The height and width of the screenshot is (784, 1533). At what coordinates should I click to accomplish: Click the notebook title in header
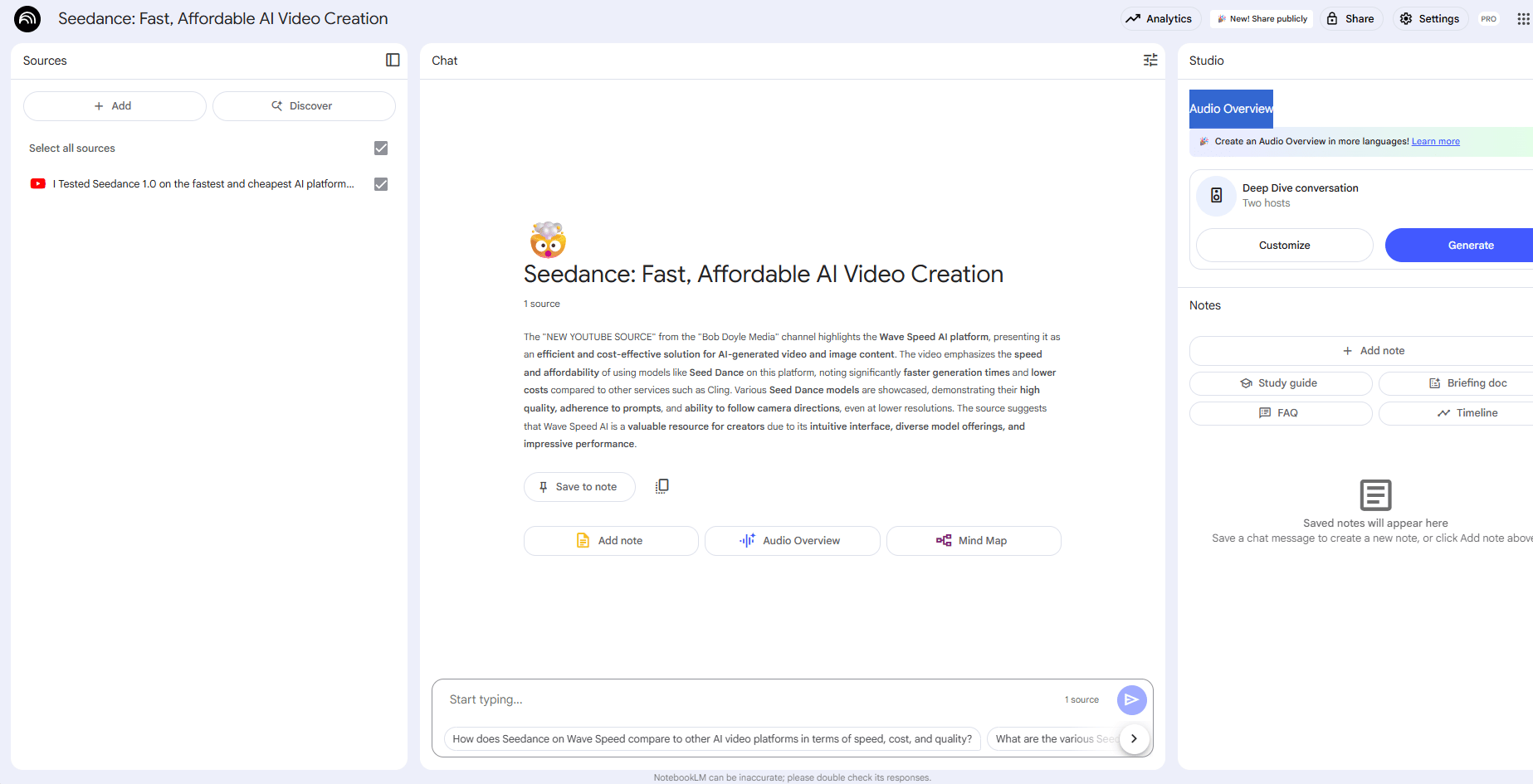point(222,18)
